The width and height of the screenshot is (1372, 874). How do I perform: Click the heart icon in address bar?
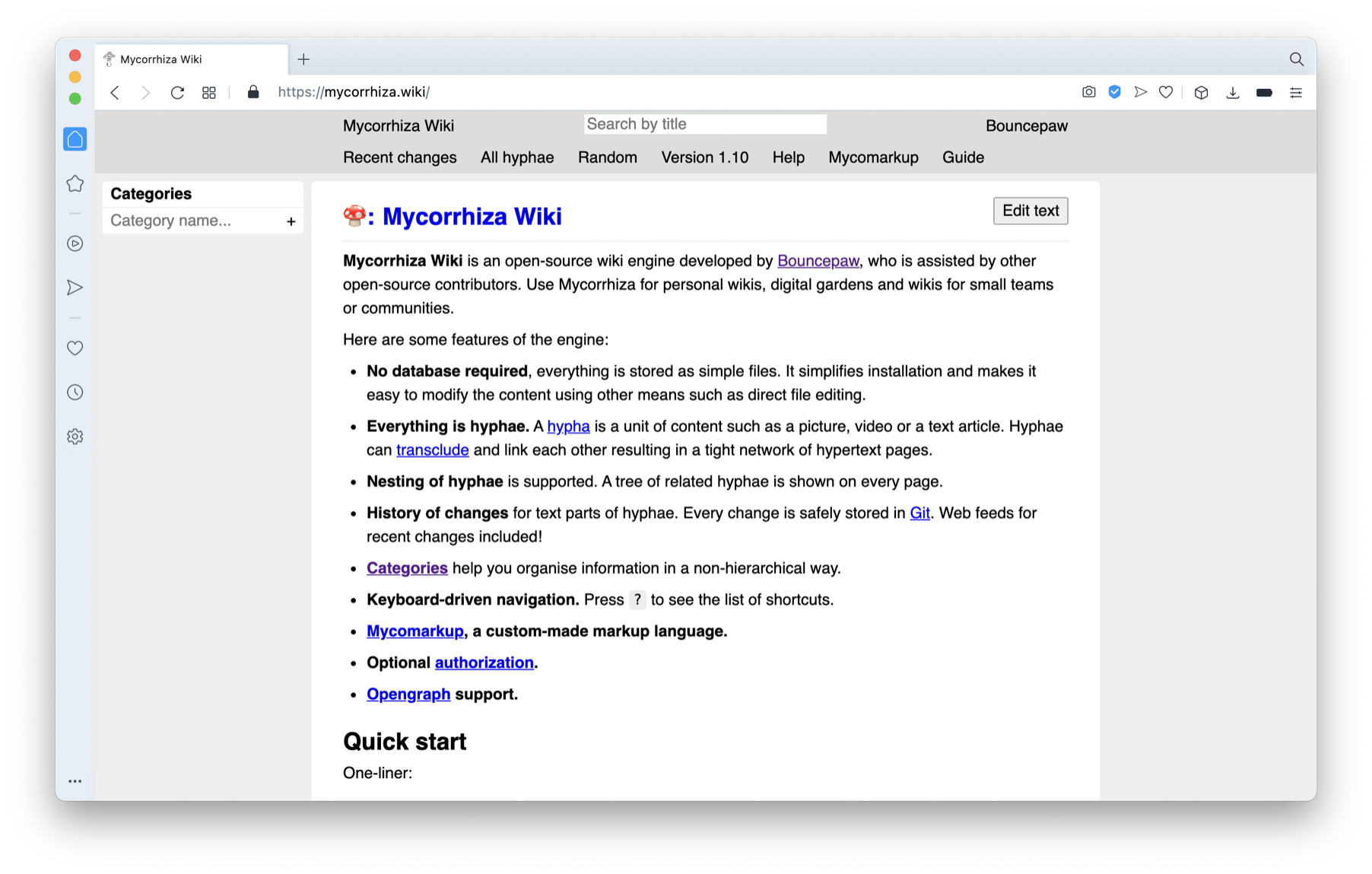click(x=1165, y=92)
